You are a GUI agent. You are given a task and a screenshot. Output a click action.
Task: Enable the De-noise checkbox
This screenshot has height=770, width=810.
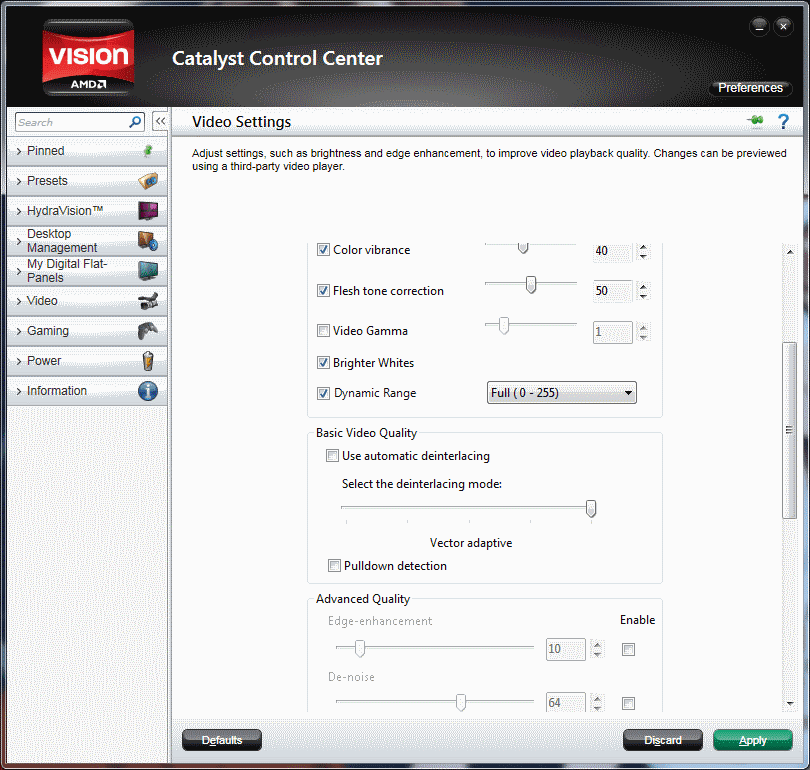[x=628, y=703]
